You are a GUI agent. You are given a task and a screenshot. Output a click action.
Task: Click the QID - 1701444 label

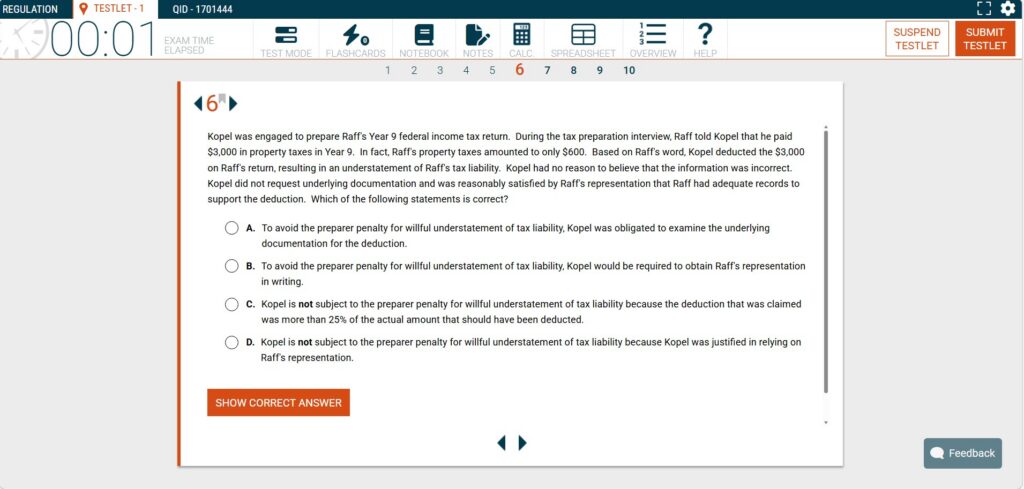point(203,9)
